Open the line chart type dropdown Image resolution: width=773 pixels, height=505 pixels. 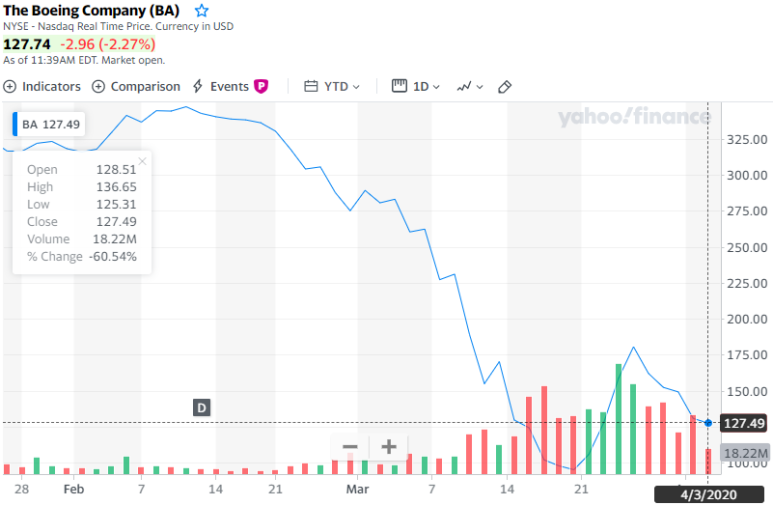pos(470,87)
